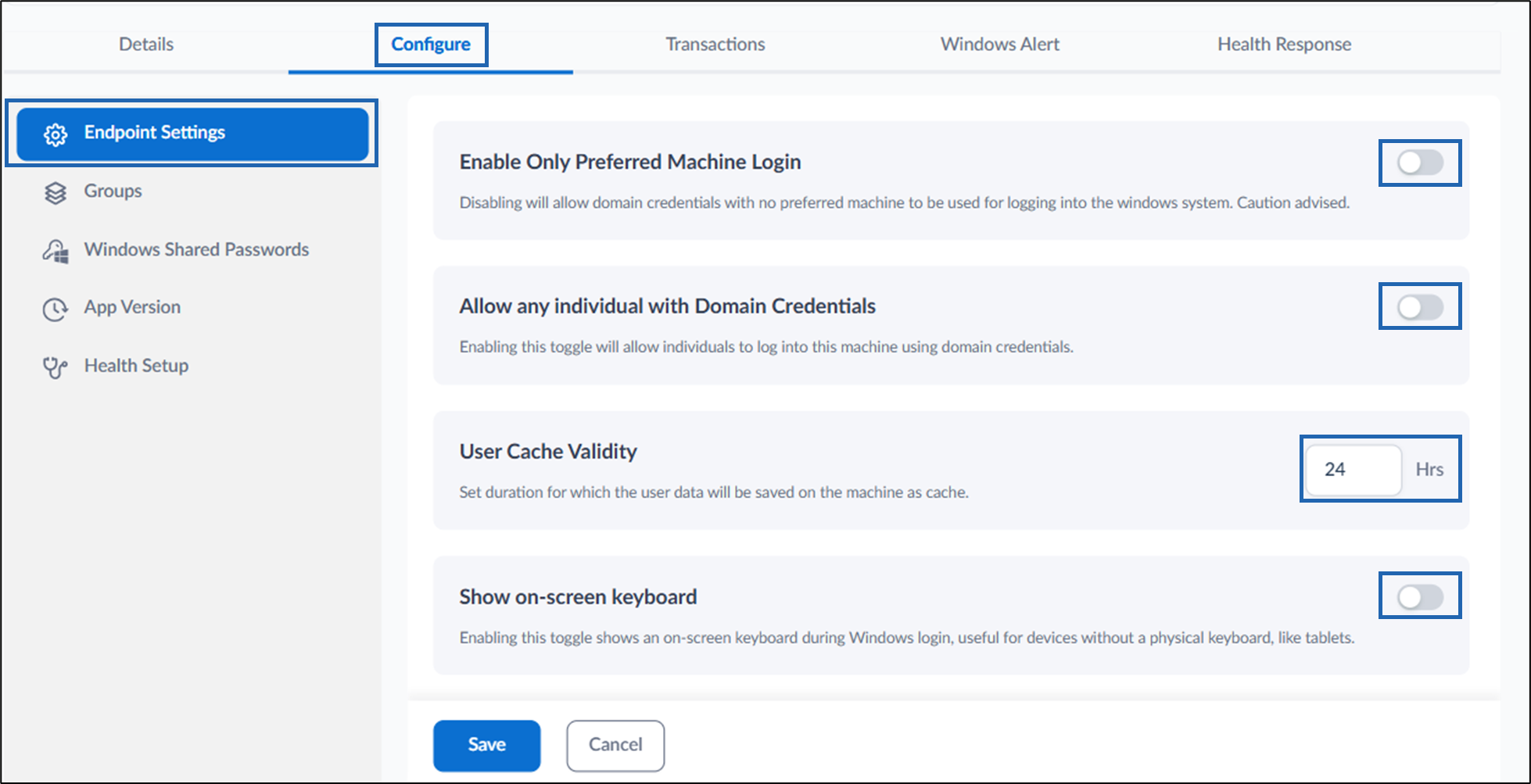
Task: Click the User Cache Validity hours field
Action: (1354, 469)
